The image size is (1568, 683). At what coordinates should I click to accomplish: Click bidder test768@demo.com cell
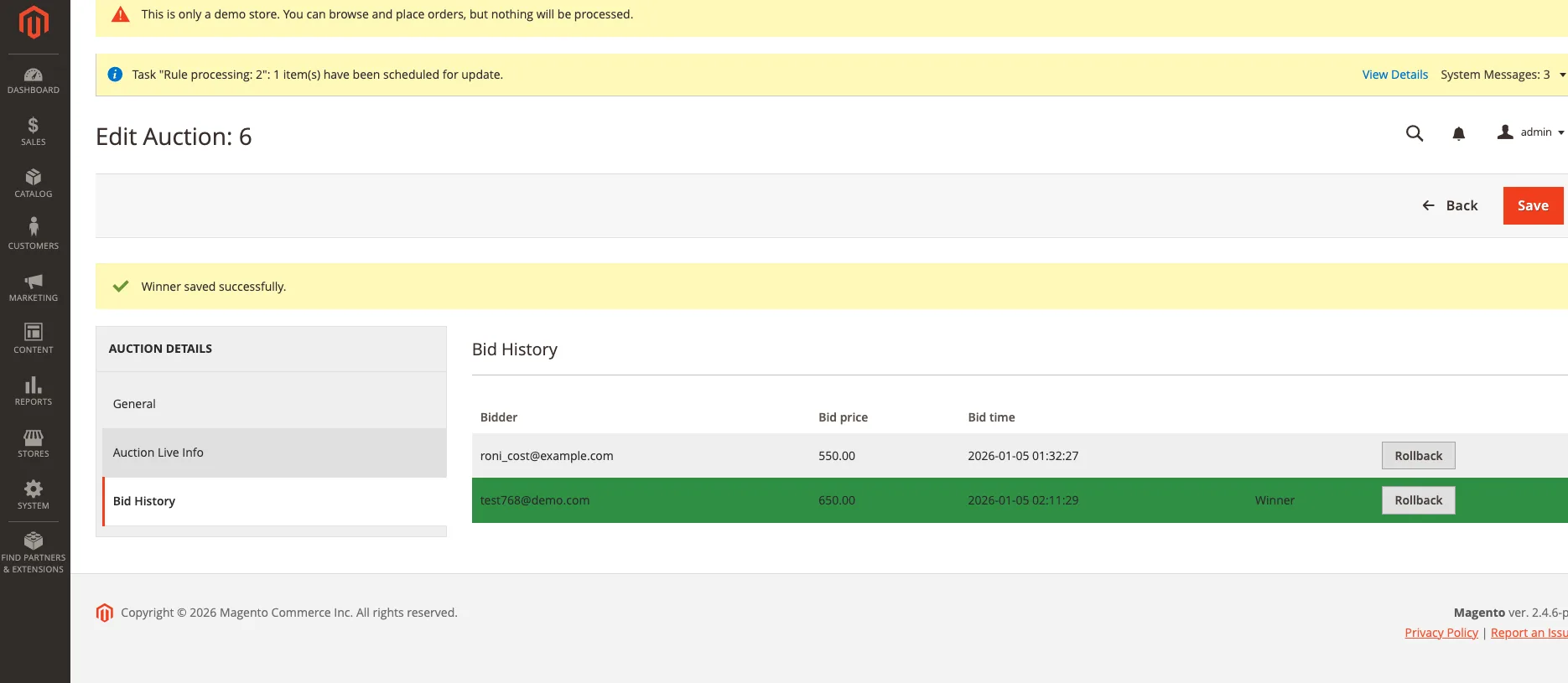(535, 500)
